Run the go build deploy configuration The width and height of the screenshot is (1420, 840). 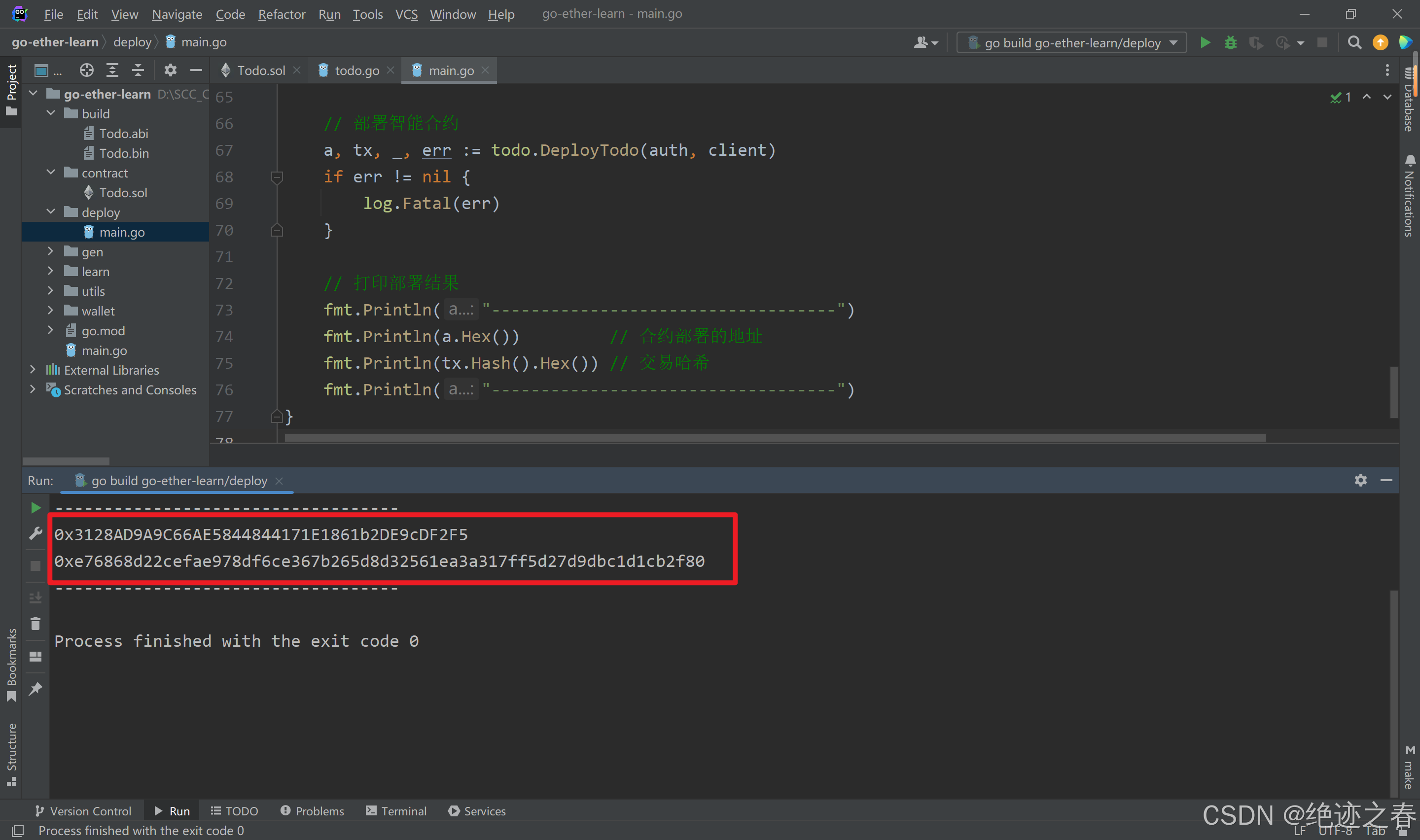click(x=1205, y=42)
